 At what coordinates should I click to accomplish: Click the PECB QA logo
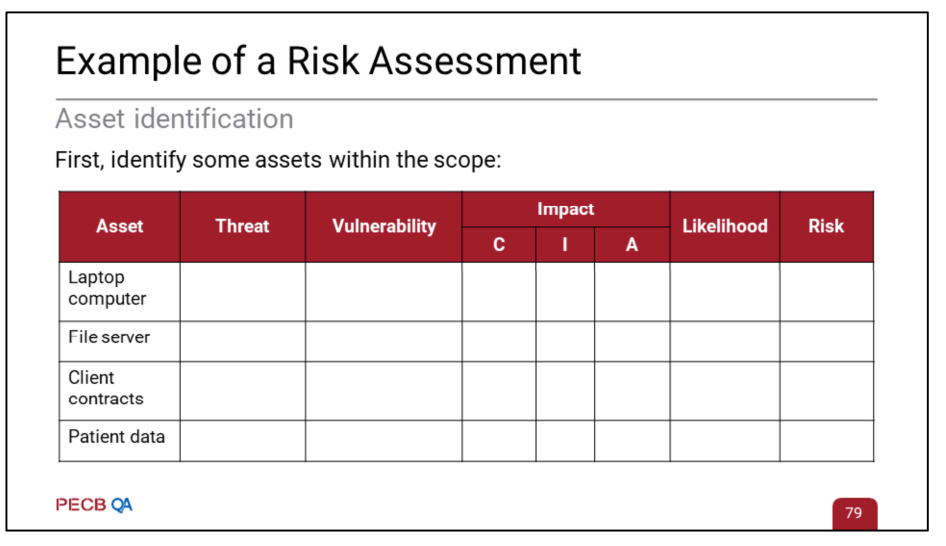(94, 504)
